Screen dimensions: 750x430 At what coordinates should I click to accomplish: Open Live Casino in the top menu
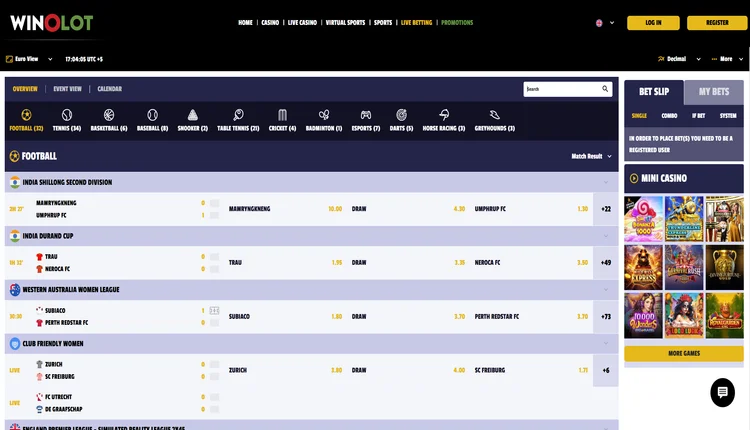pyautogui.click(x=302, y=22)
